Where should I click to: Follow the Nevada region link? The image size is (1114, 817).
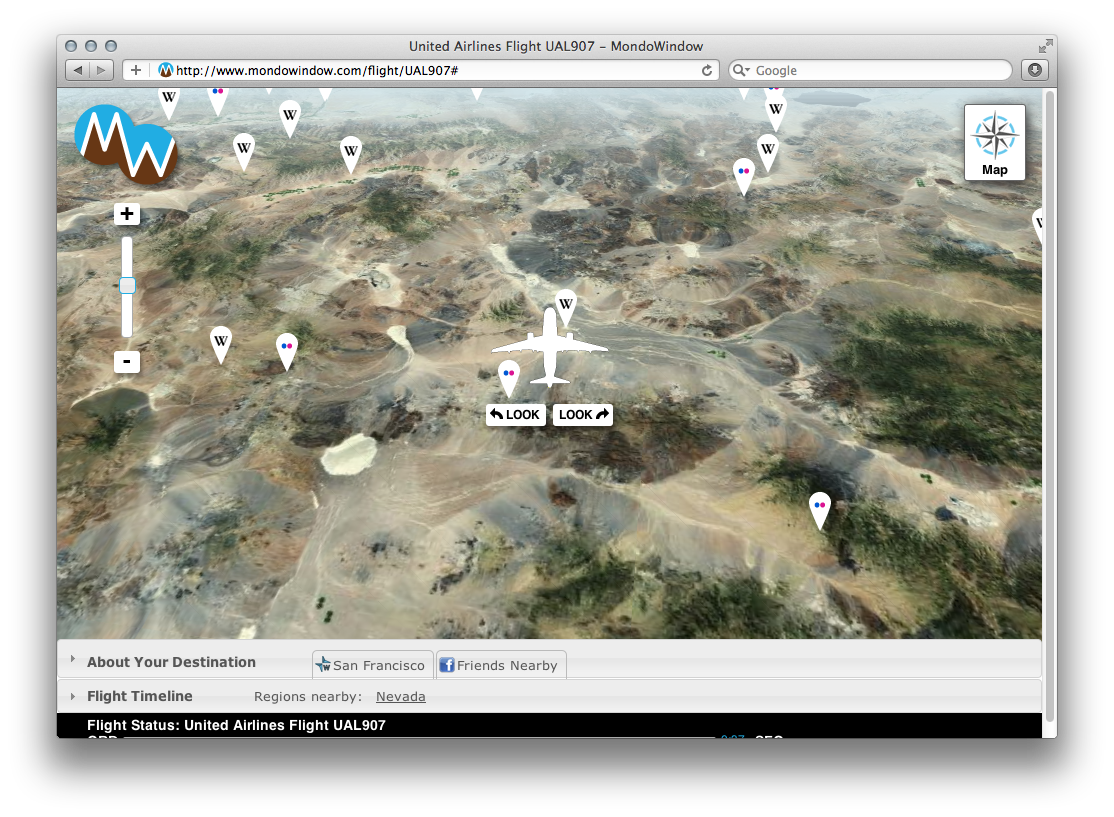tap(400, 697)
